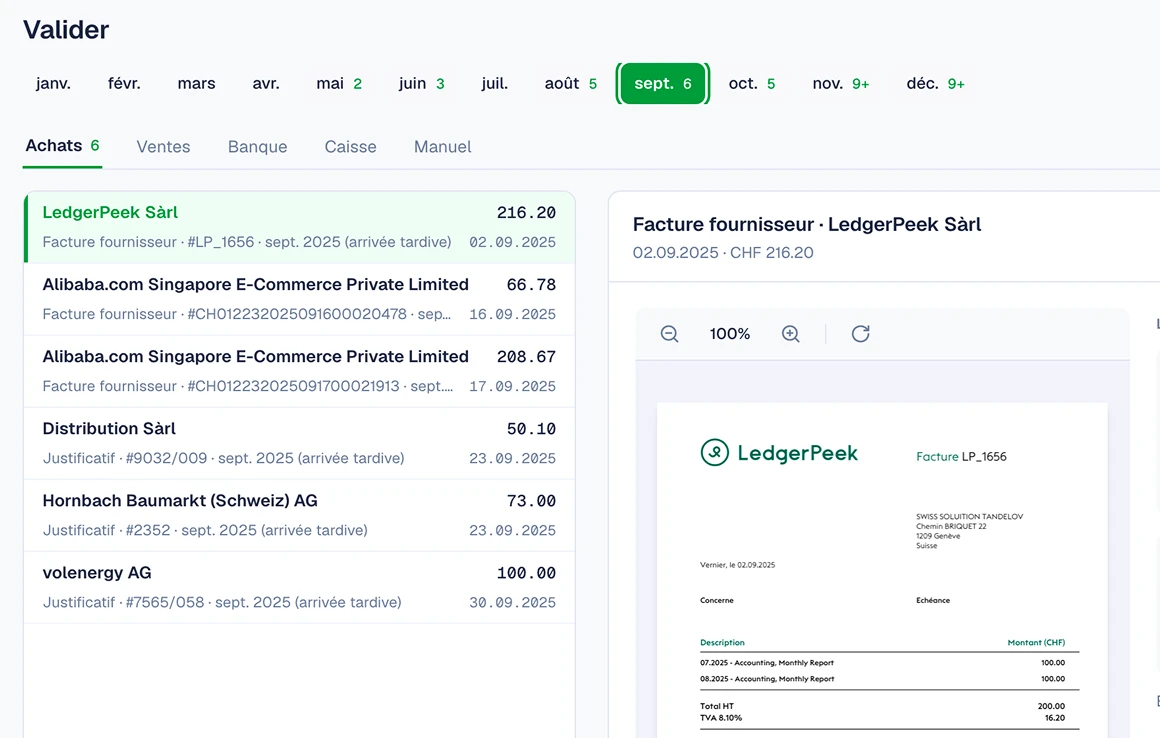Click Justificatif #7565/058 description line
Image resolution: width=1160 pixels, height=738 pixels.
click(222, 603)
